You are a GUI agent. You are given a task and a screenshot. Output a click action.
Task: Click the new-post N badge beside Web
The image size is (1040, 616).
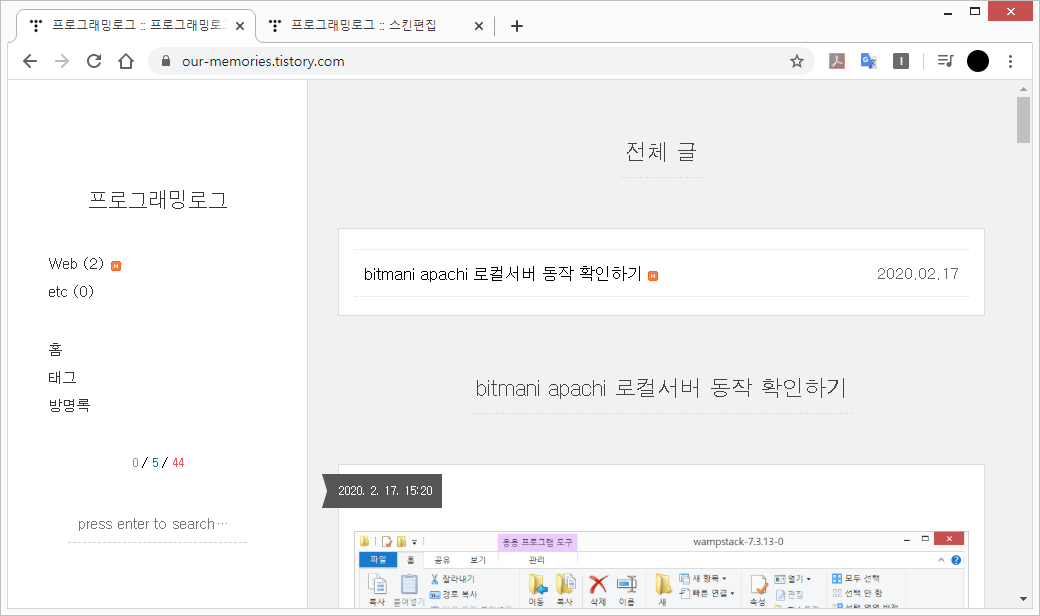point(116,266)
